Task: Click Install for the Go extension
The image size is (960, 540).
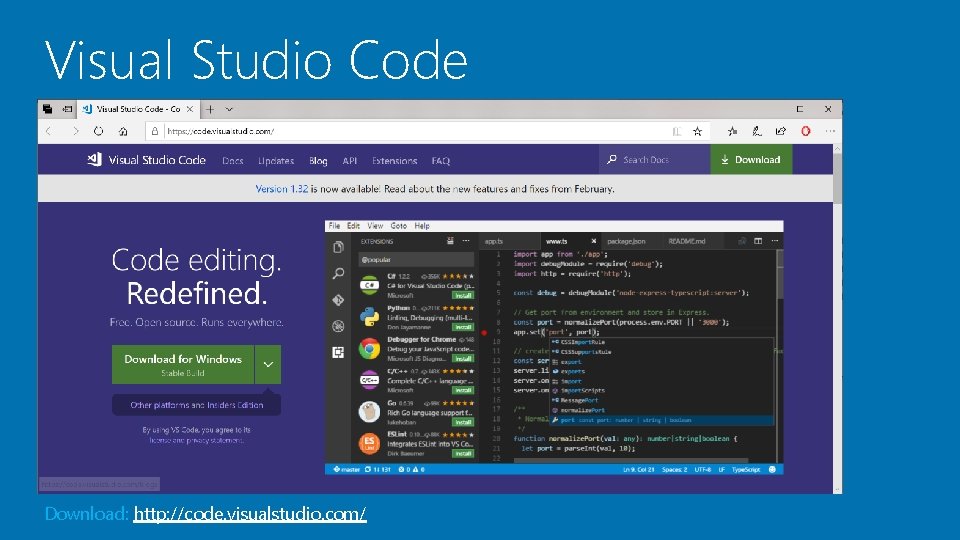Action: [x=463, y=422]
